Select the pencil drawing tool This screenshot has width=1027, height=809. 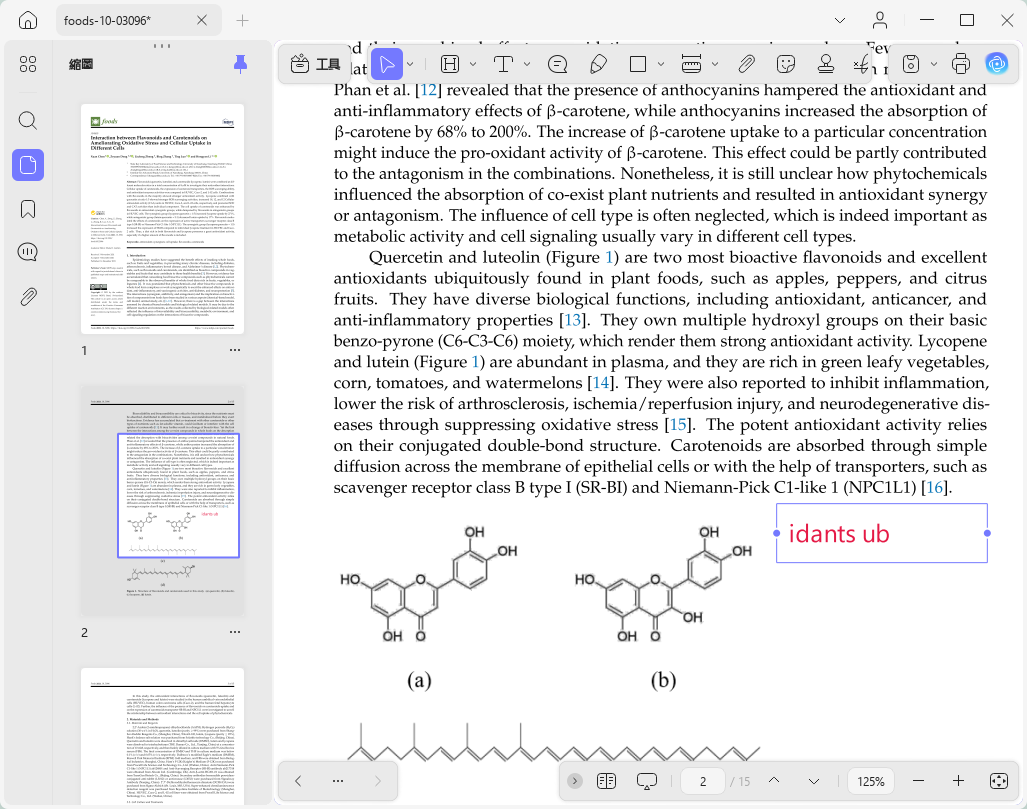(x=597, y=64)
